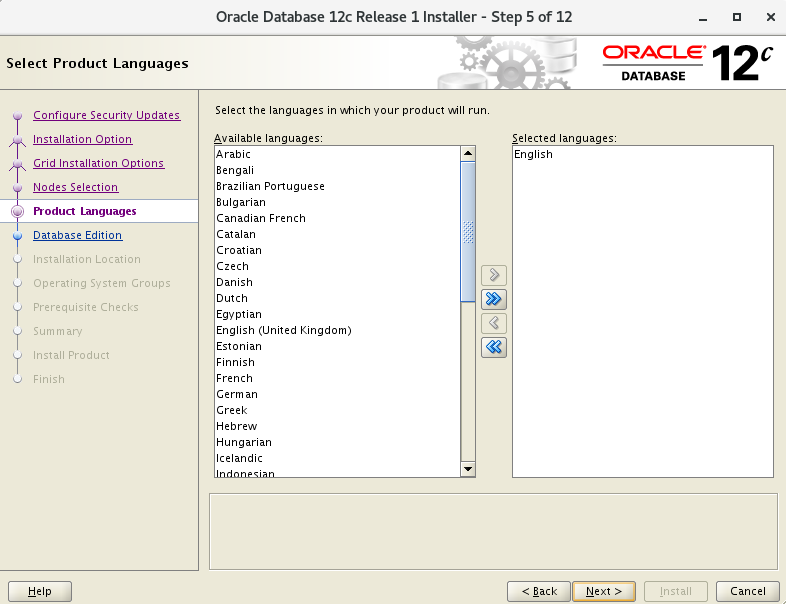Image resolution: width=786 pixels, height=604 pixels.
Task: Select French in Available languages
Action: [337, 378]
